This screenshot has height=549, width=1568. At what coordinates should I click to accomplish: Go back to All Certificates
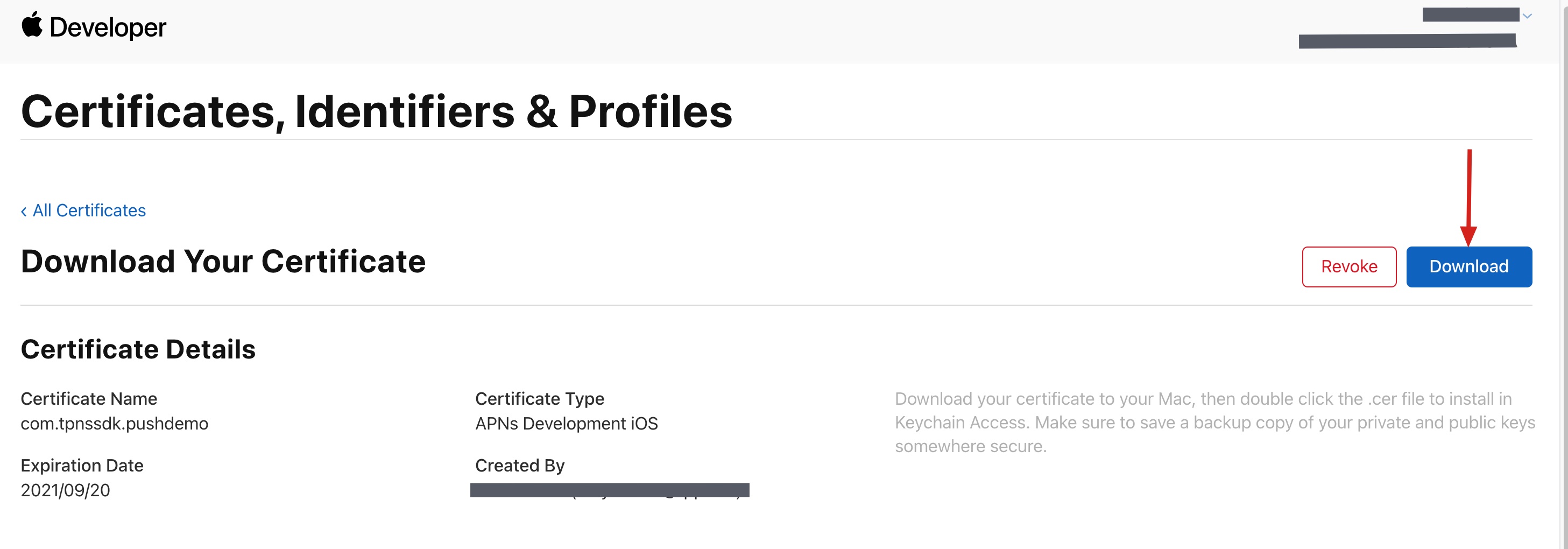pos(89,210)
